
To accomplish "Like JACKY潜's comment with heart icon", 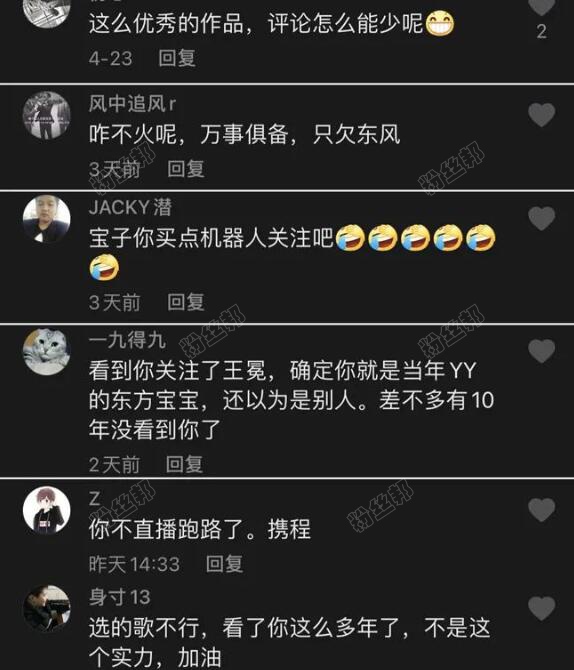I will 542,218.
